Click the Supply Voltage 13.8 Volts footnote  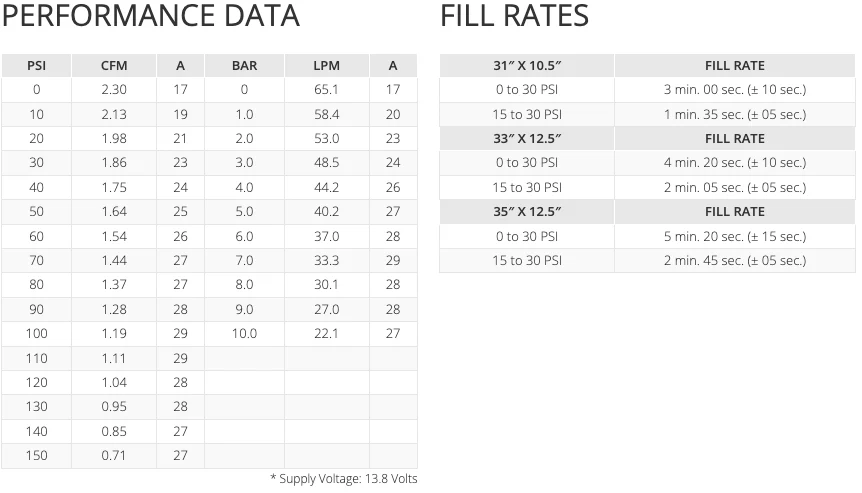pos(343,479)
